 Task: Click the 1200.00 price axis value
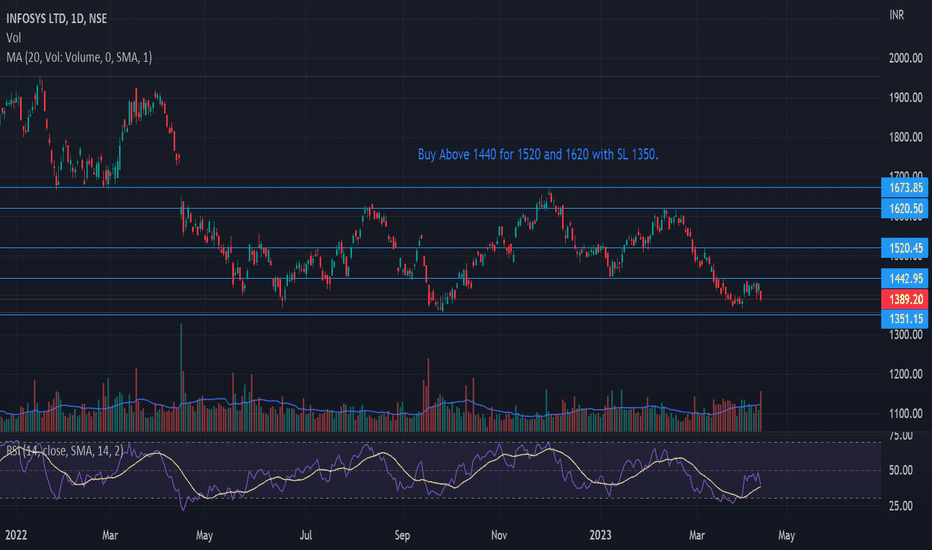pos(906,374)
